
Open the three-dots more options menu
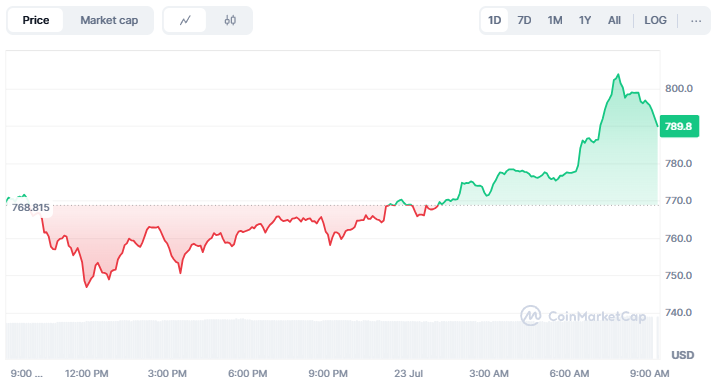click(x=696, y=20)
